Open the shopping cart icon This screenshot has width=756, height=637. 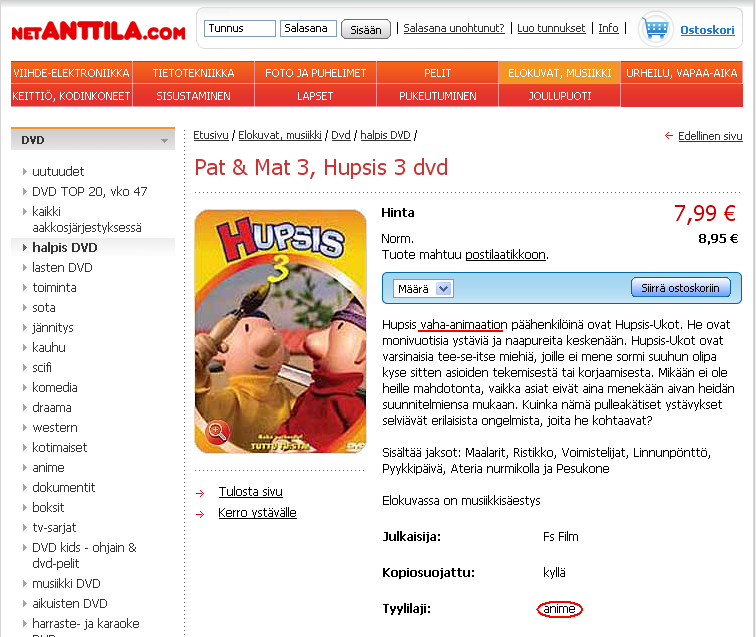pyautogui.click(x=656, y=29)
